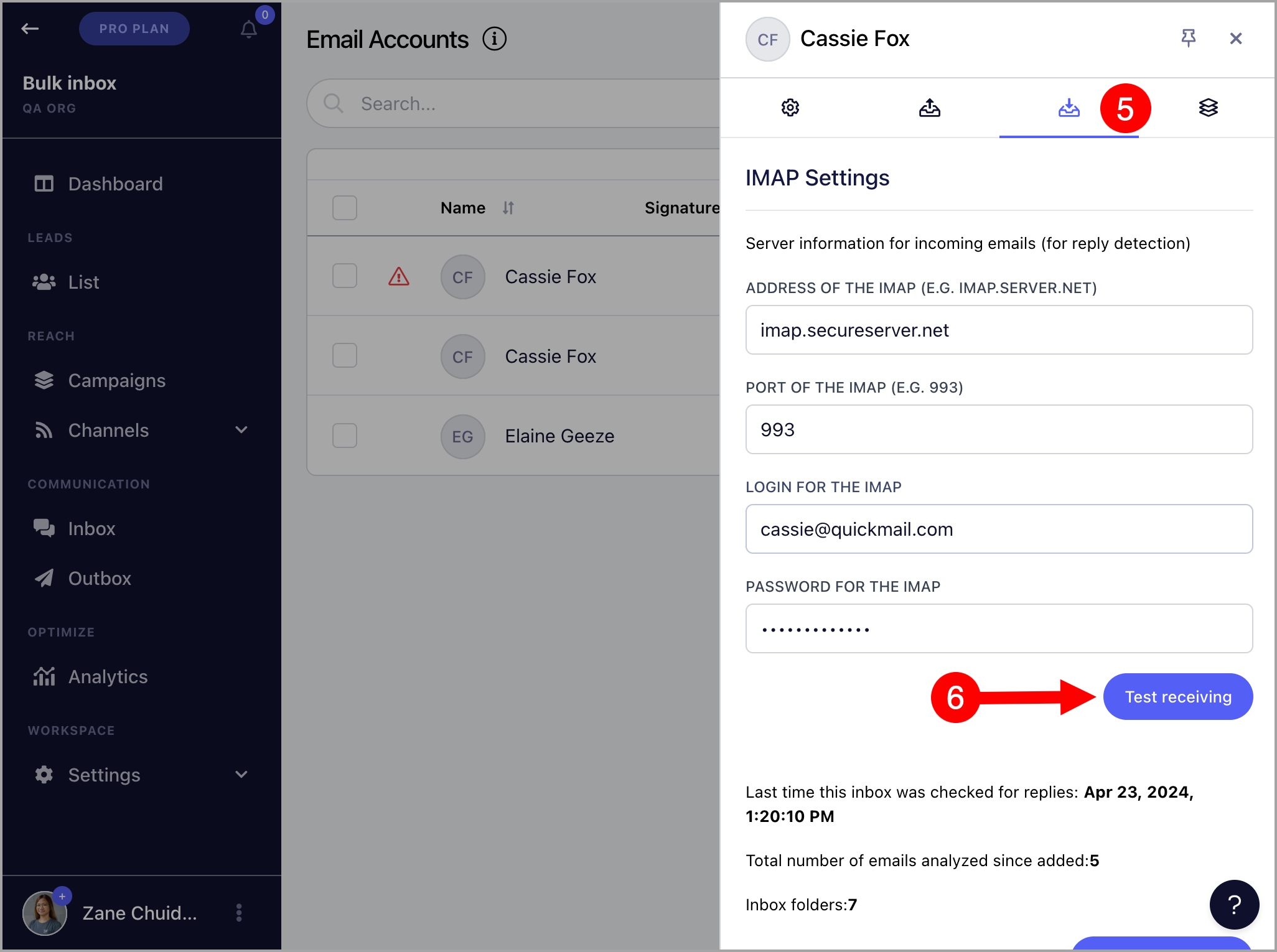Open the notifications bell
Image resolution: width=1277 pixels, height=952 pixels.
coord(249,29)
